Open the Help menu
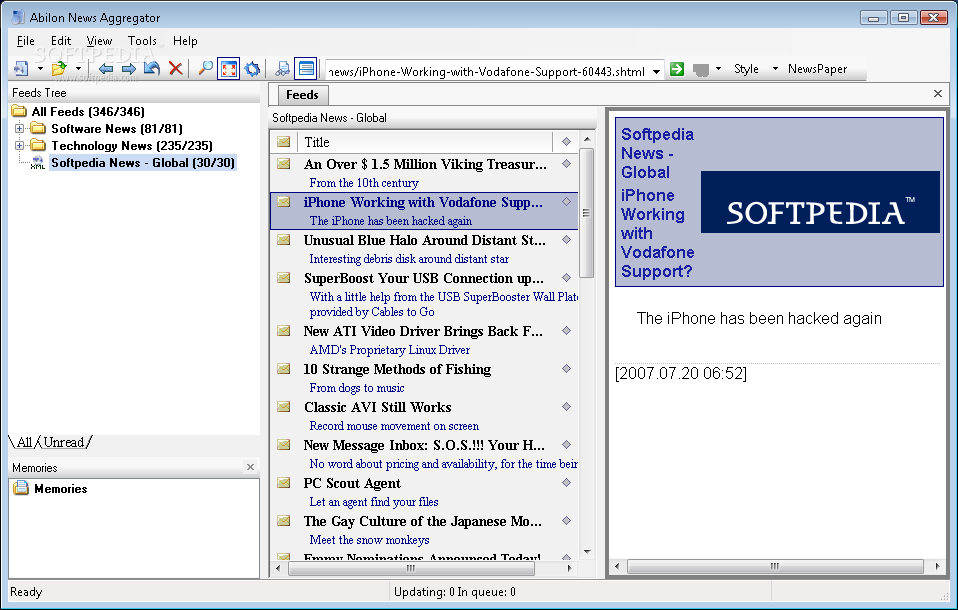 (185, 41)
